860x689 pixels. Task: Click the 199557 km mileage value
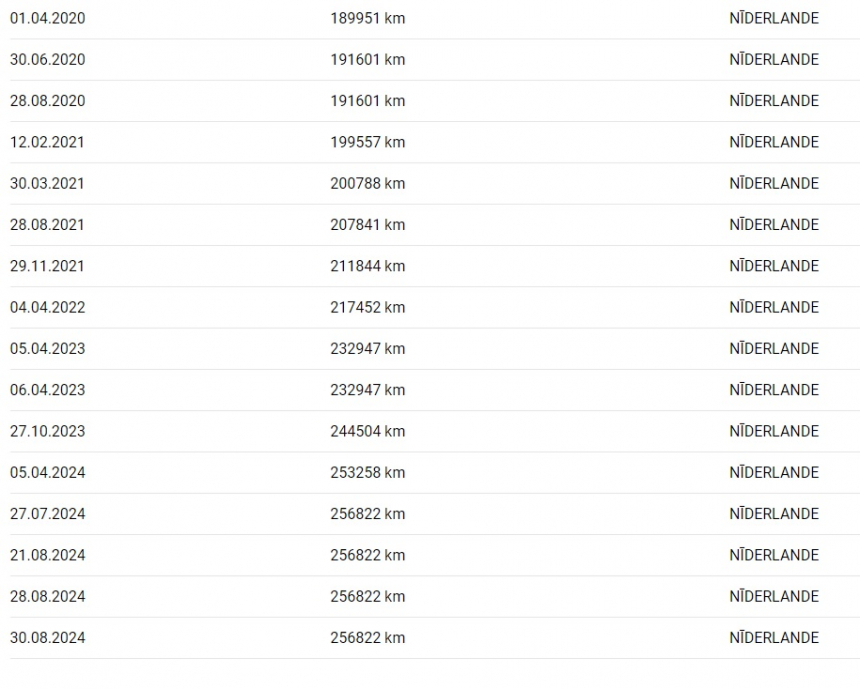pyautogui.click(x=367, y=142)
